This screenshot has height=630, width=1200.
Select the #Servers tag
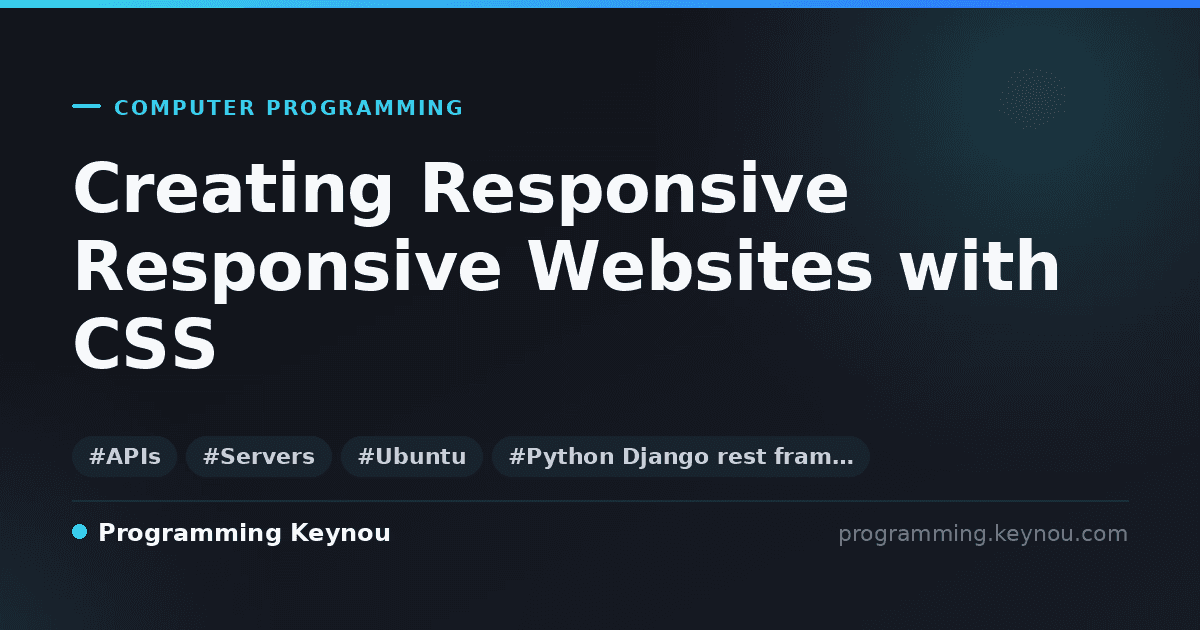click(x=259, y=457)
